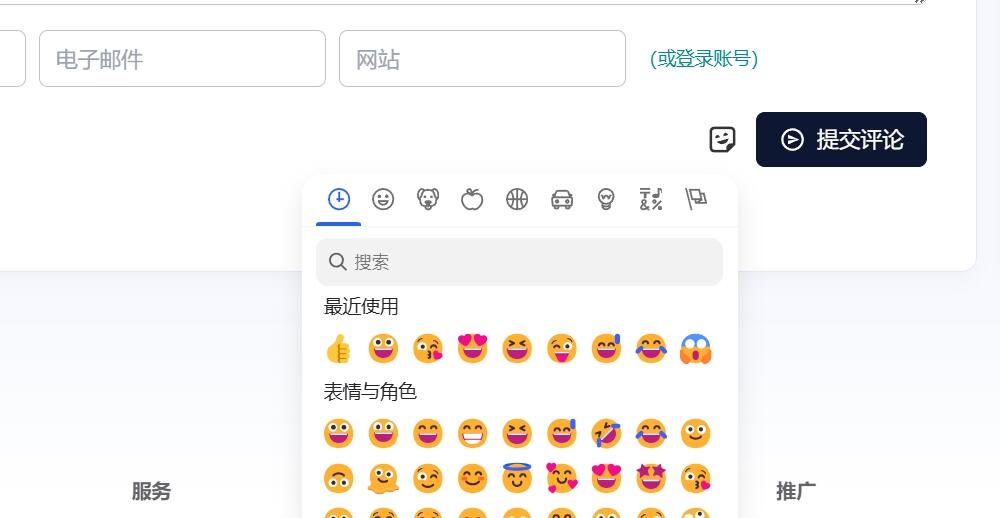This screenshot has height=518, width=1000.
Task: Click the 最近使用 section heading
Action: click(x=361, y=307)
